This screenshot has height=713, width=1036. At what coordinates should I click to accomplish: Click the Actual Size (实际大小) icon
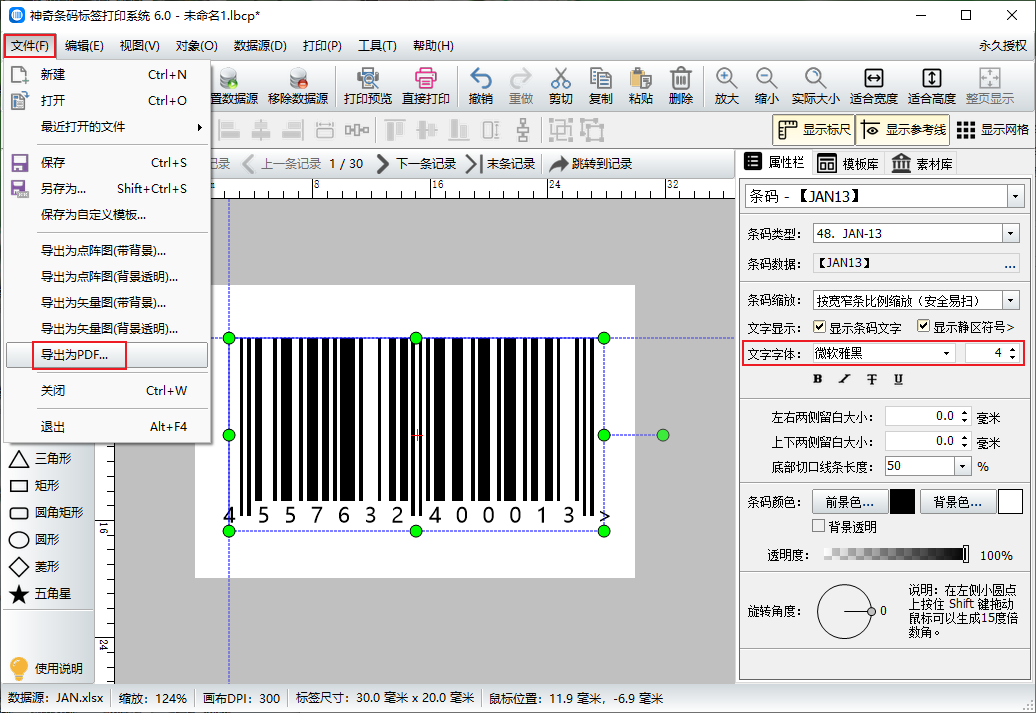pyautogui.click(x=815, y=79)
